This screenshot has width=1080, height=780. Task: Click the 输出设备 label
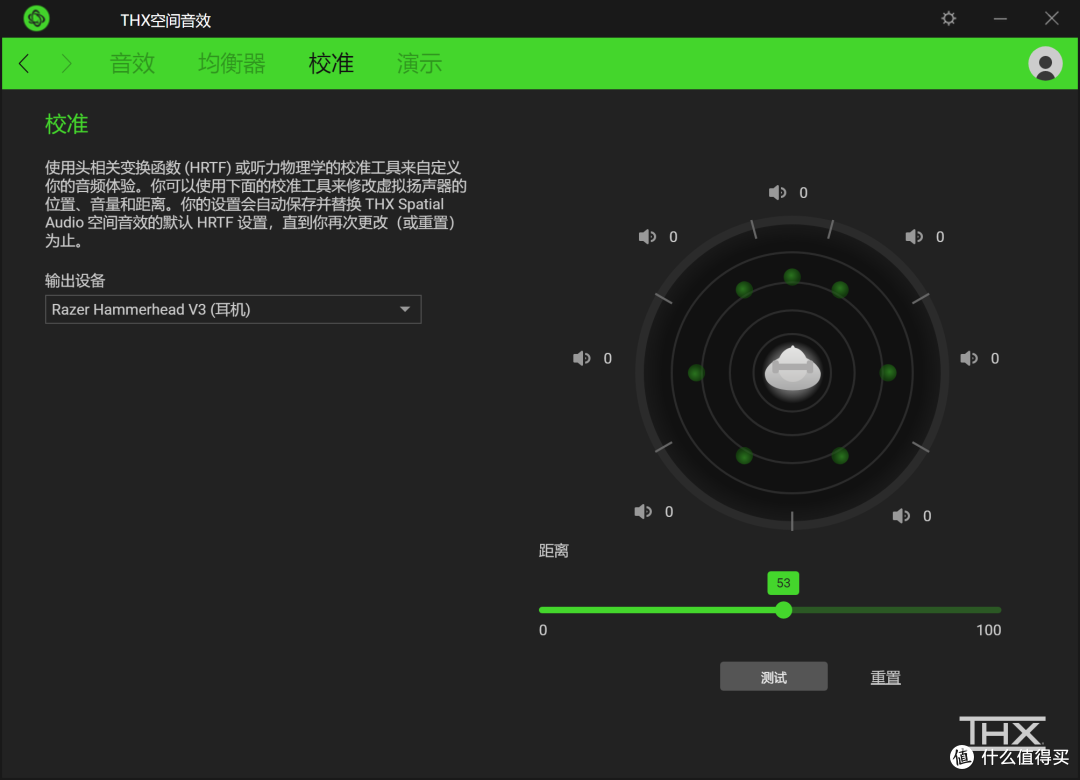tap(75, 280)
